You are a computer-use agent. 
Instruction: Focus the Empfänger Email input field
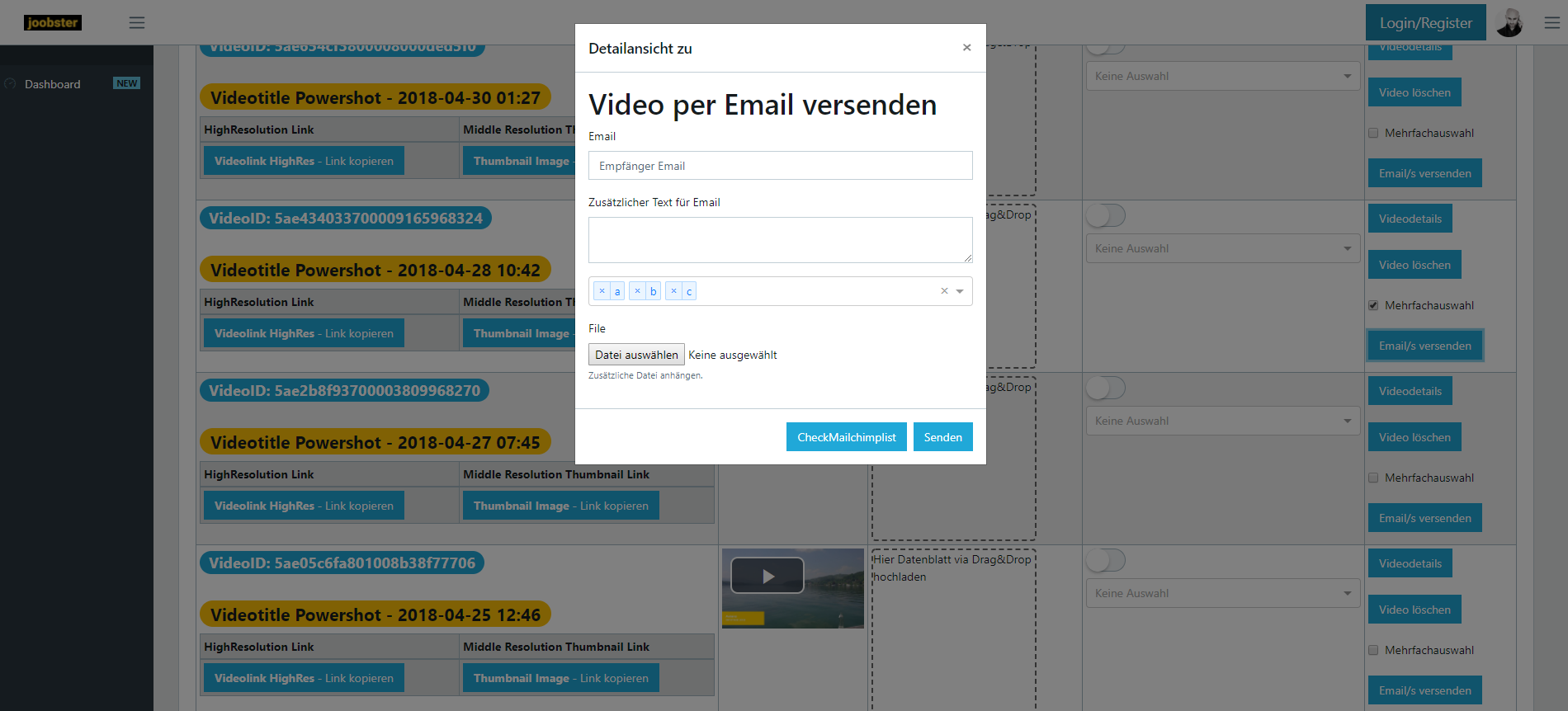[x=780, y=166]
